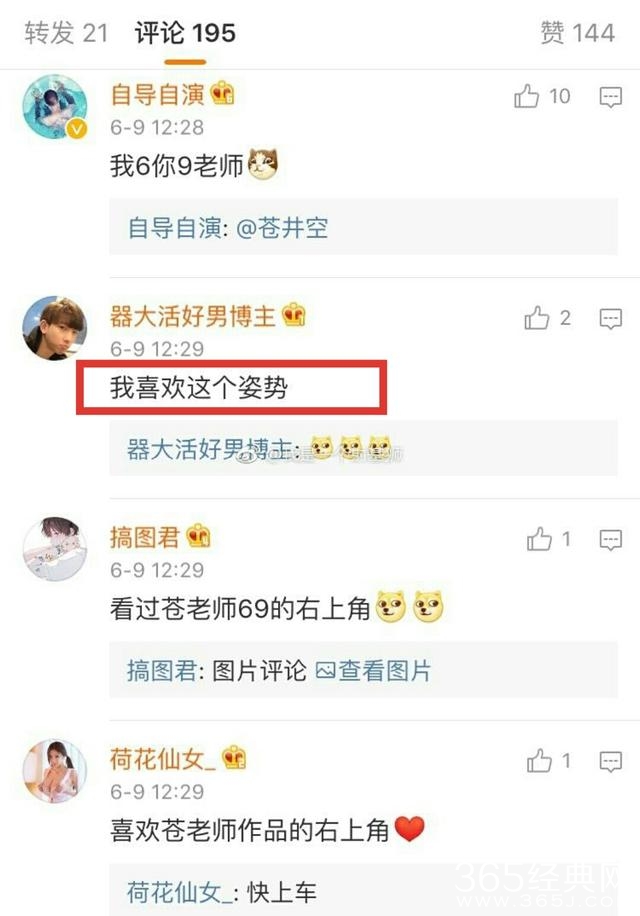This screenshot has width=640, height=916.
Task: Visit the 搞图君 username link
Action: point(144,537)
